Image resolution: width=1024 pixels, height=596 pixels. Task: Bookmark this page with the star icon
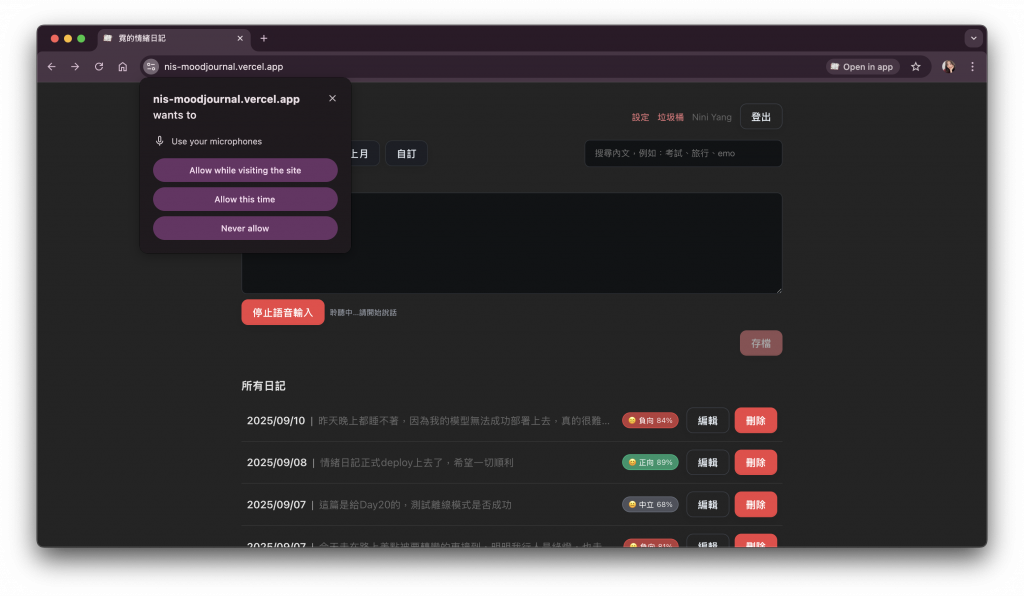pyautogui.click(x=916, y=67)
